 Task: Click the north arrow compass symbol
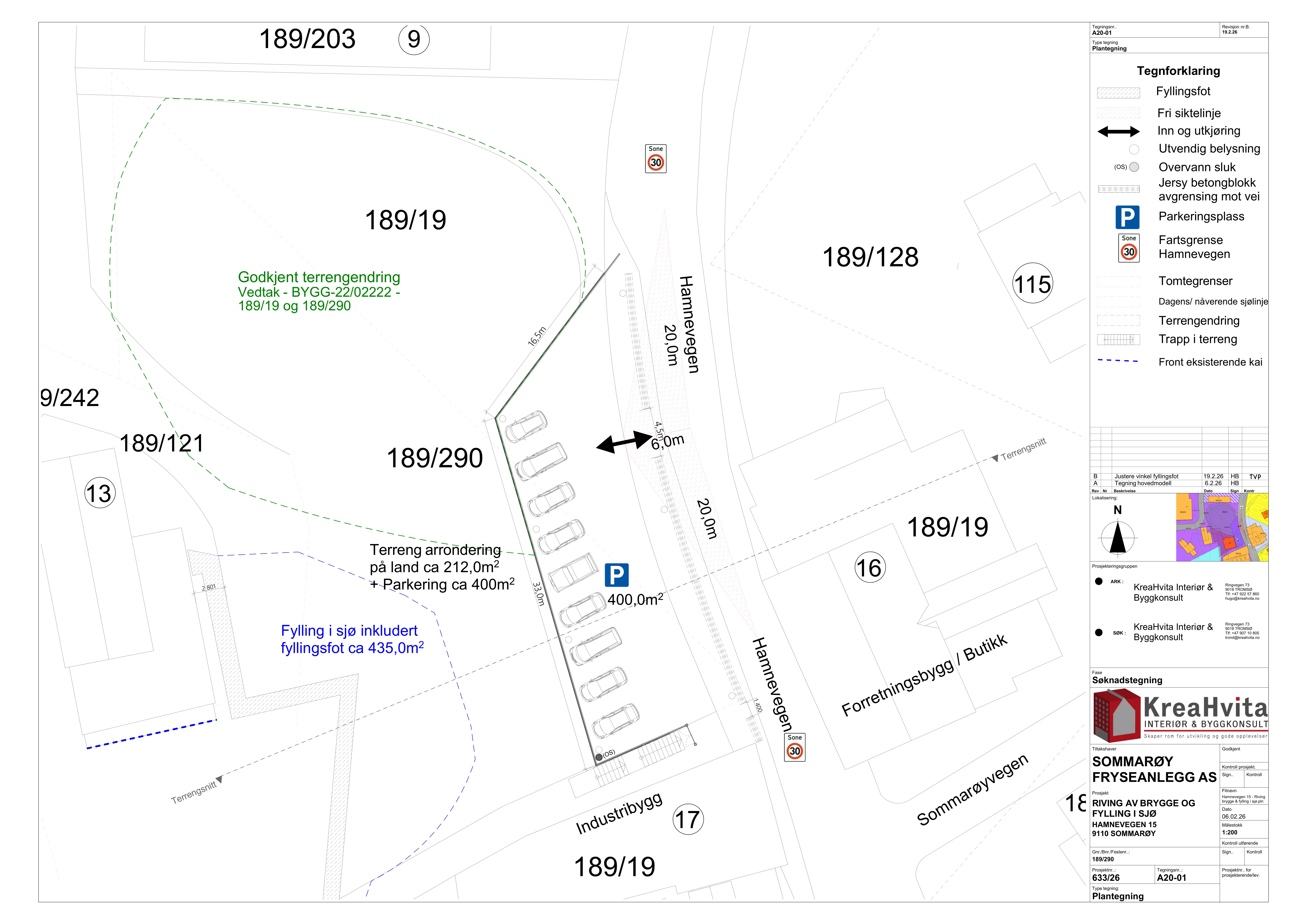[1117, 538]
